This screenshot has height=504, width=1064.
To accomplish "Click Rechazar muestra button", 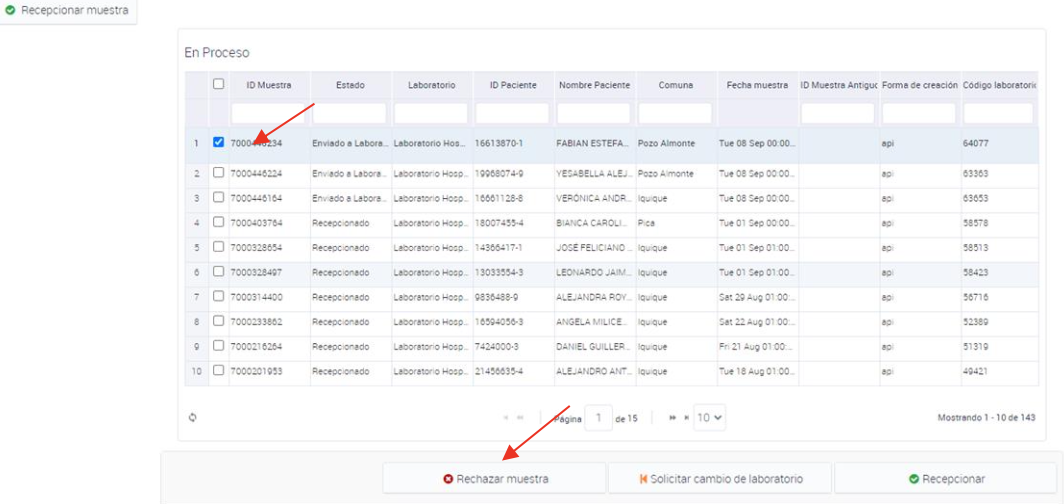I will (x=495, y=479).
